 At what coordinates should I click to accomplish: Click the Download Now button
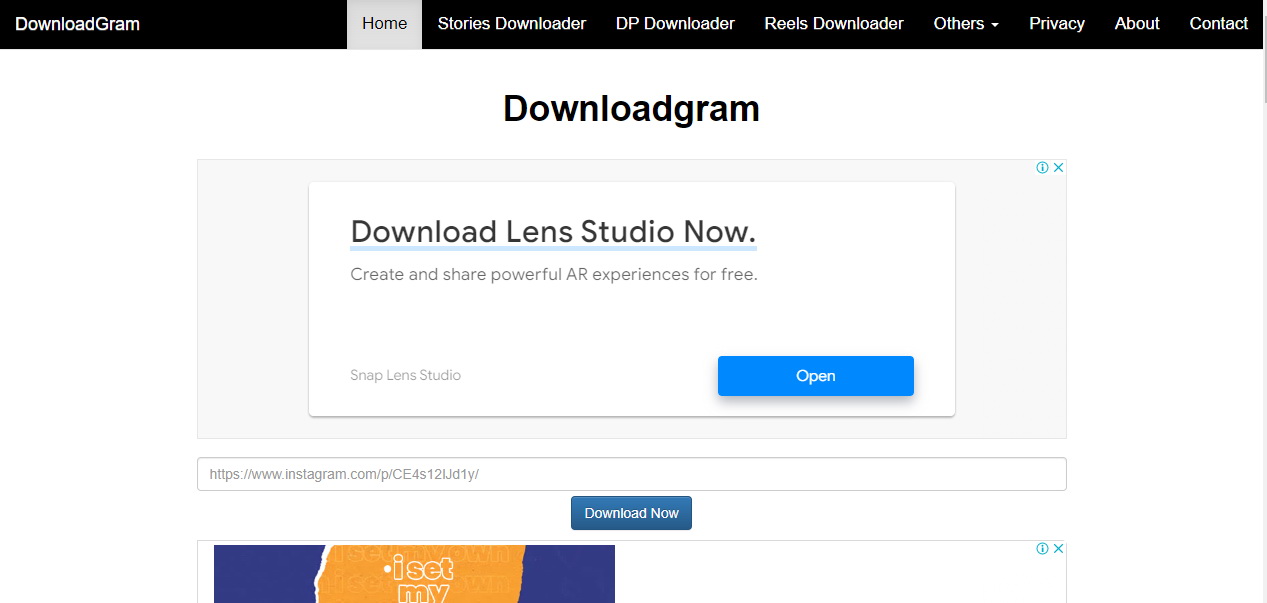click(x=631, y=513)
